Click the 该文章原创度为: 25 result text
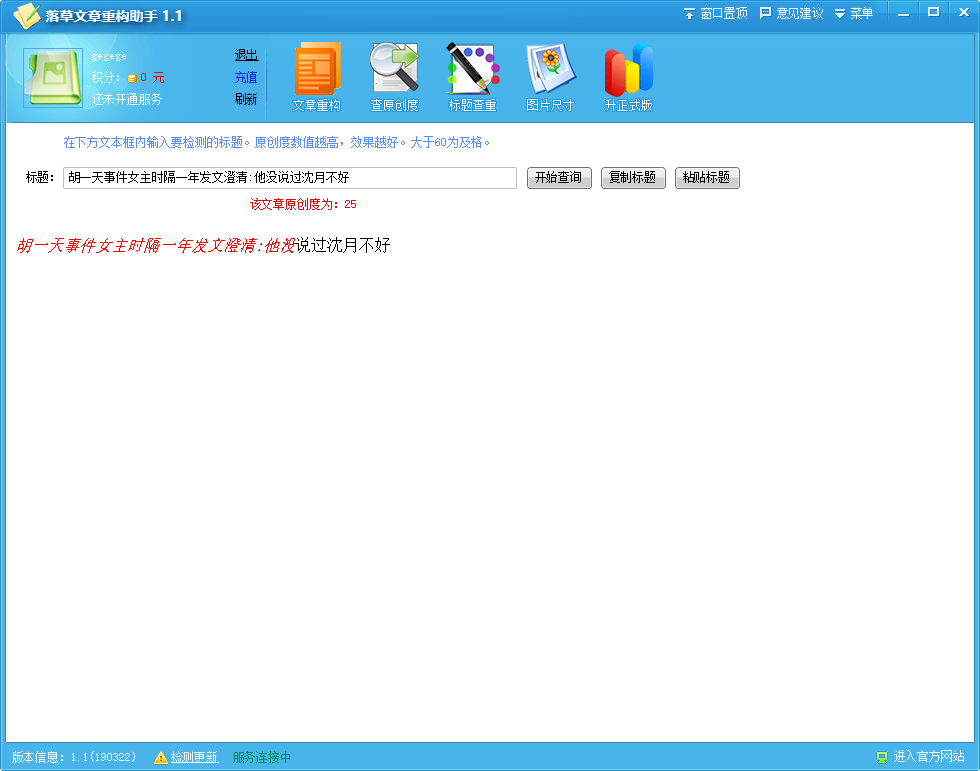 303,204
